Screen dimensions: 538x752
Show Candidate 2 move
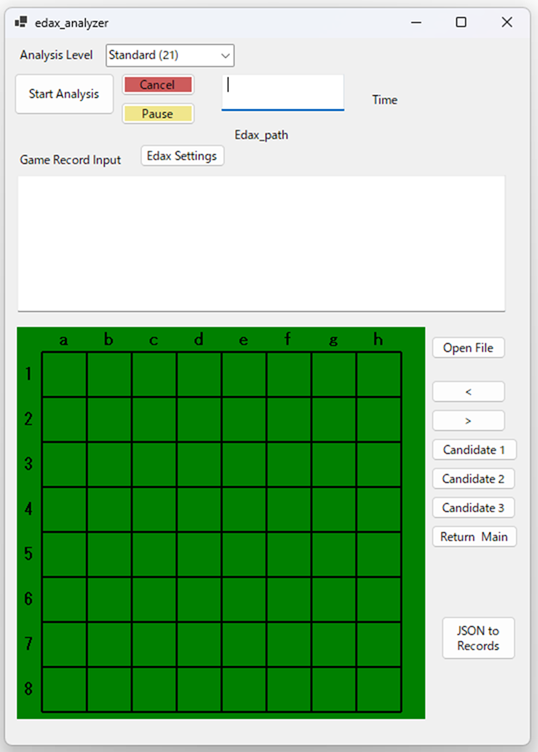pos(473,479)
